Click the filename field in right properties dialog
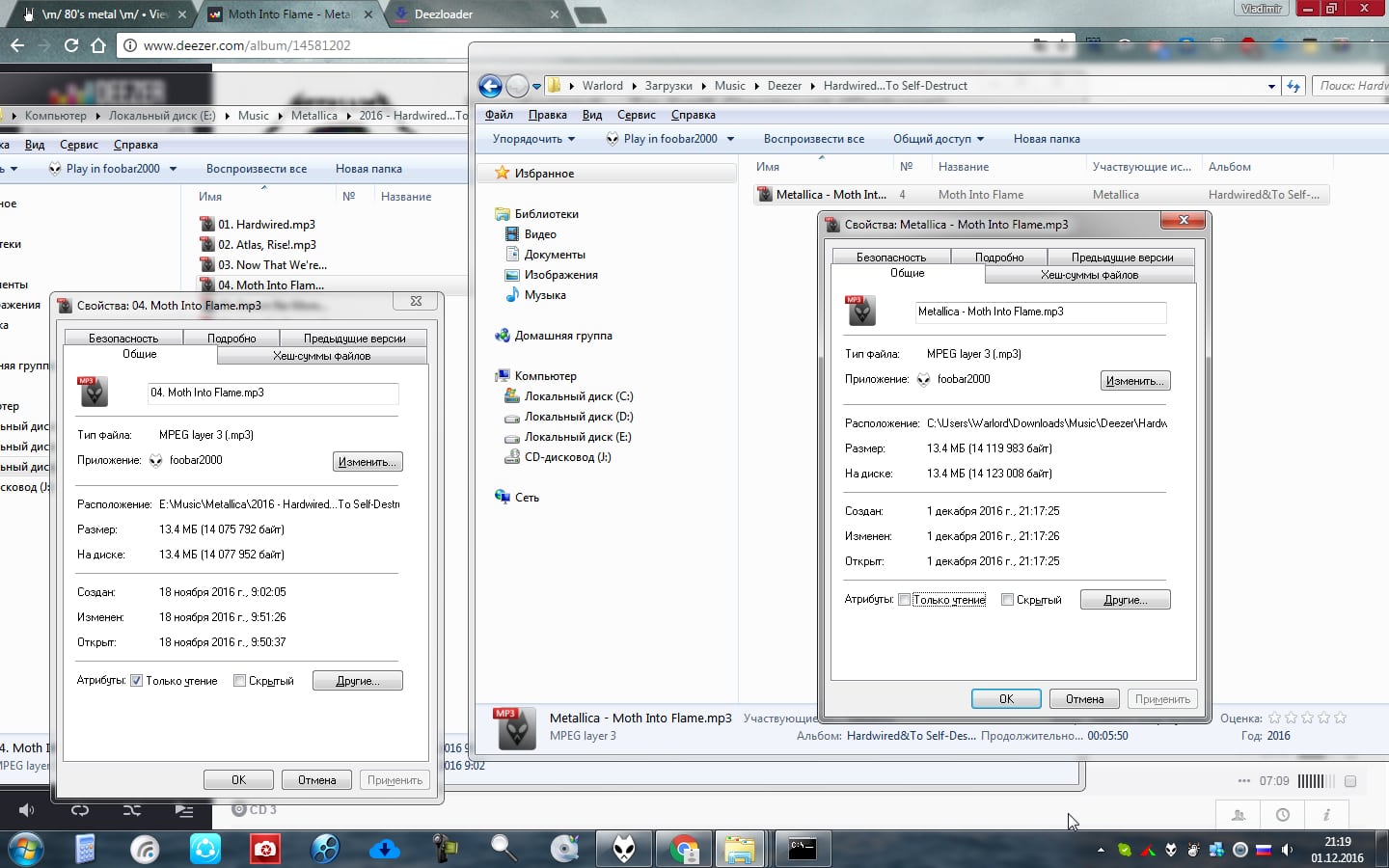Viewport: 1389px width, 868px height. click(x=1040, y=312)
